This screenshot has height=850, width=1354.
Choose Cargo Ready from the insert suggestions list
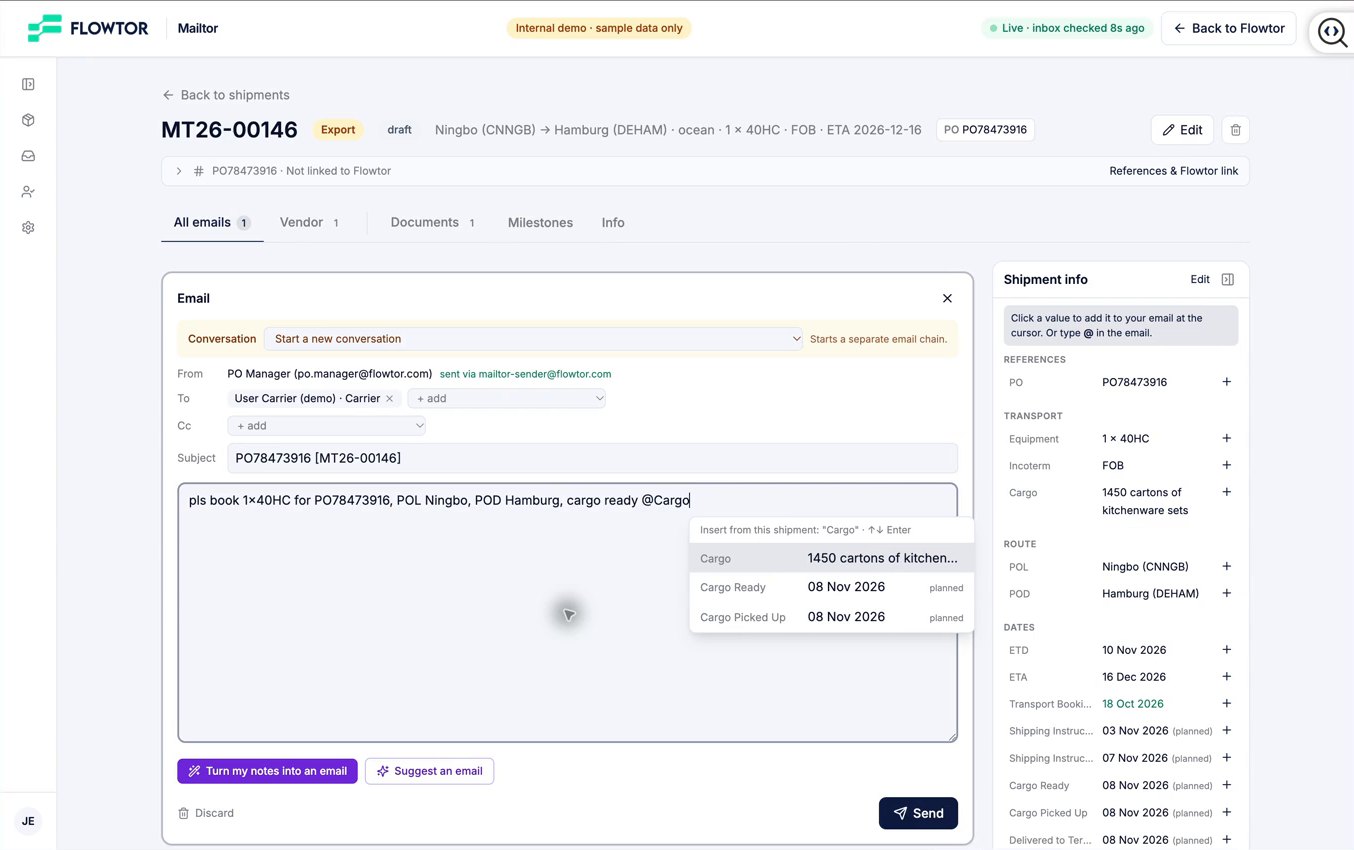[x=831, y=587]
